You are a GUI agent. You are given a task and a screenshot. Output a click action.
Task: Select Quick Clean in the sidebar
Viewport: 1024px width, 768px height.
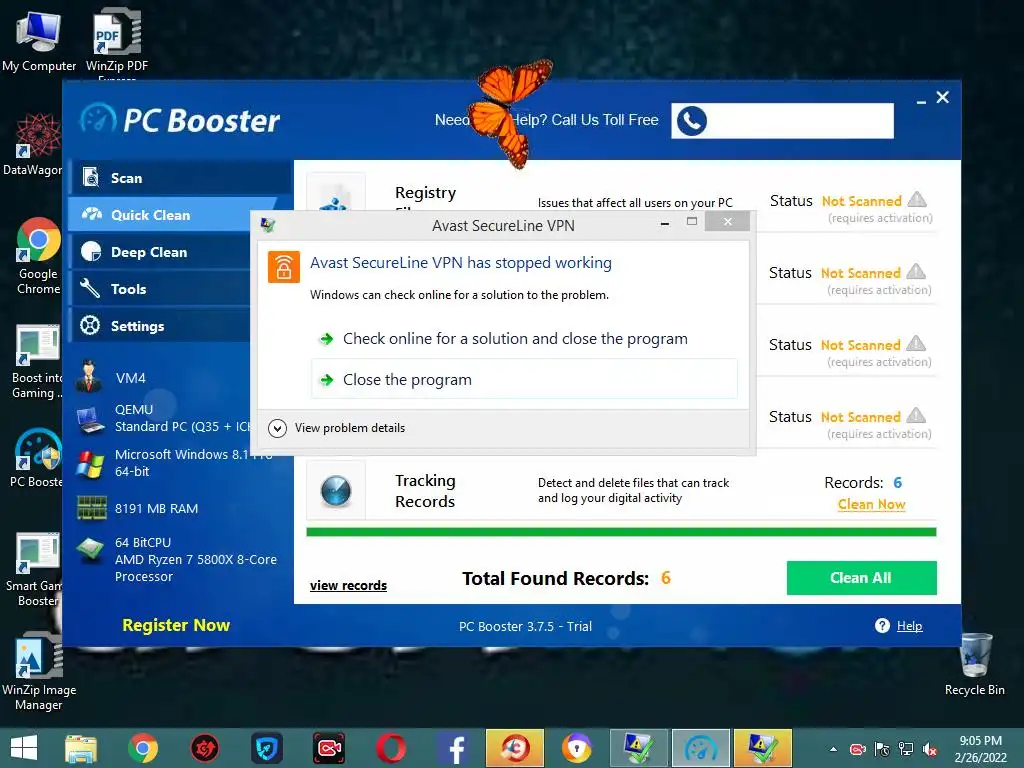[173, 215]
